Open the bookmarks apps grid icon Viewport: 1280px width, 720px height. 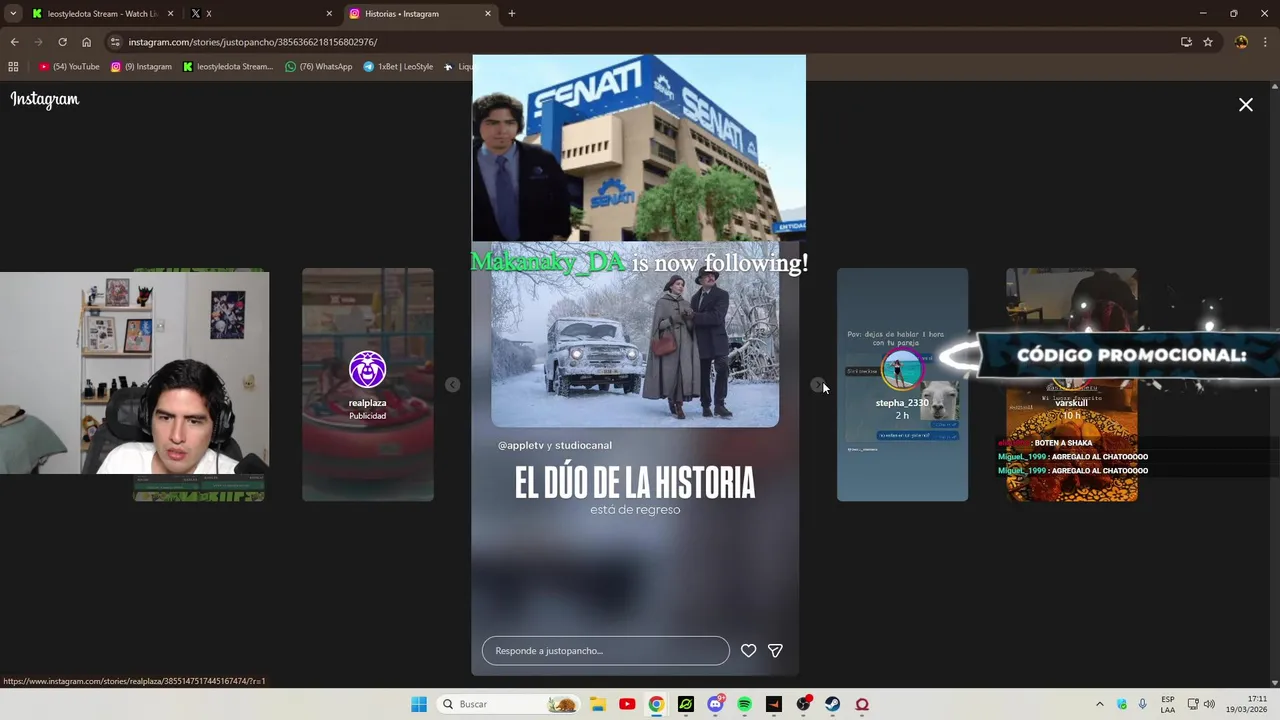coord(13,67)
